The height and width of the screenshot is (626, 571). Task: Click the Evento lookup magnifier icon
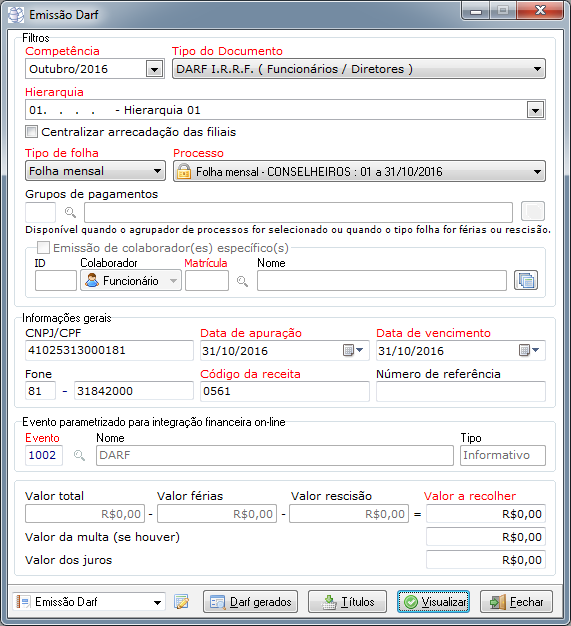[x=79, y=456]
